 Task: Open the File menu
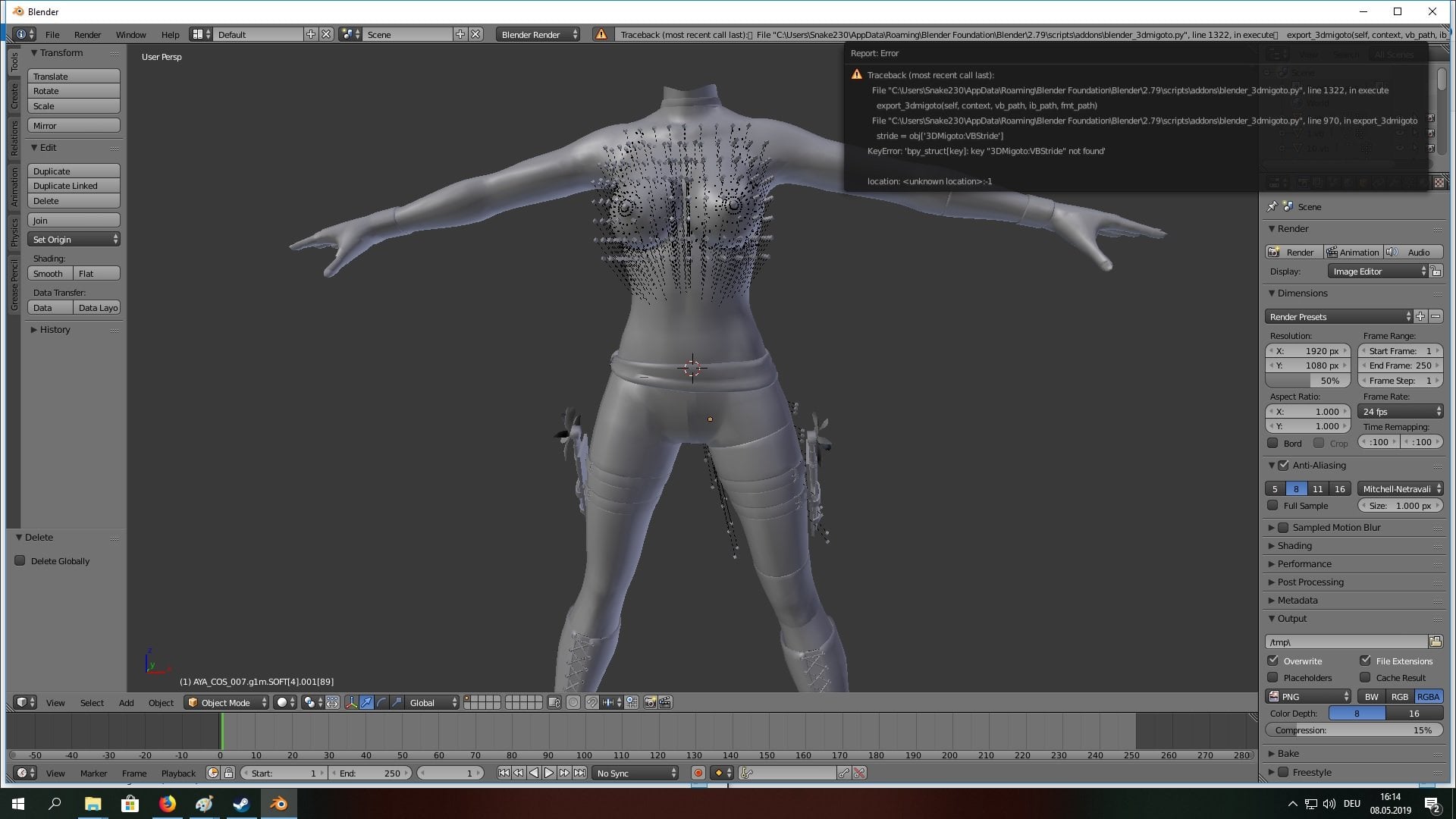(52, 34)
